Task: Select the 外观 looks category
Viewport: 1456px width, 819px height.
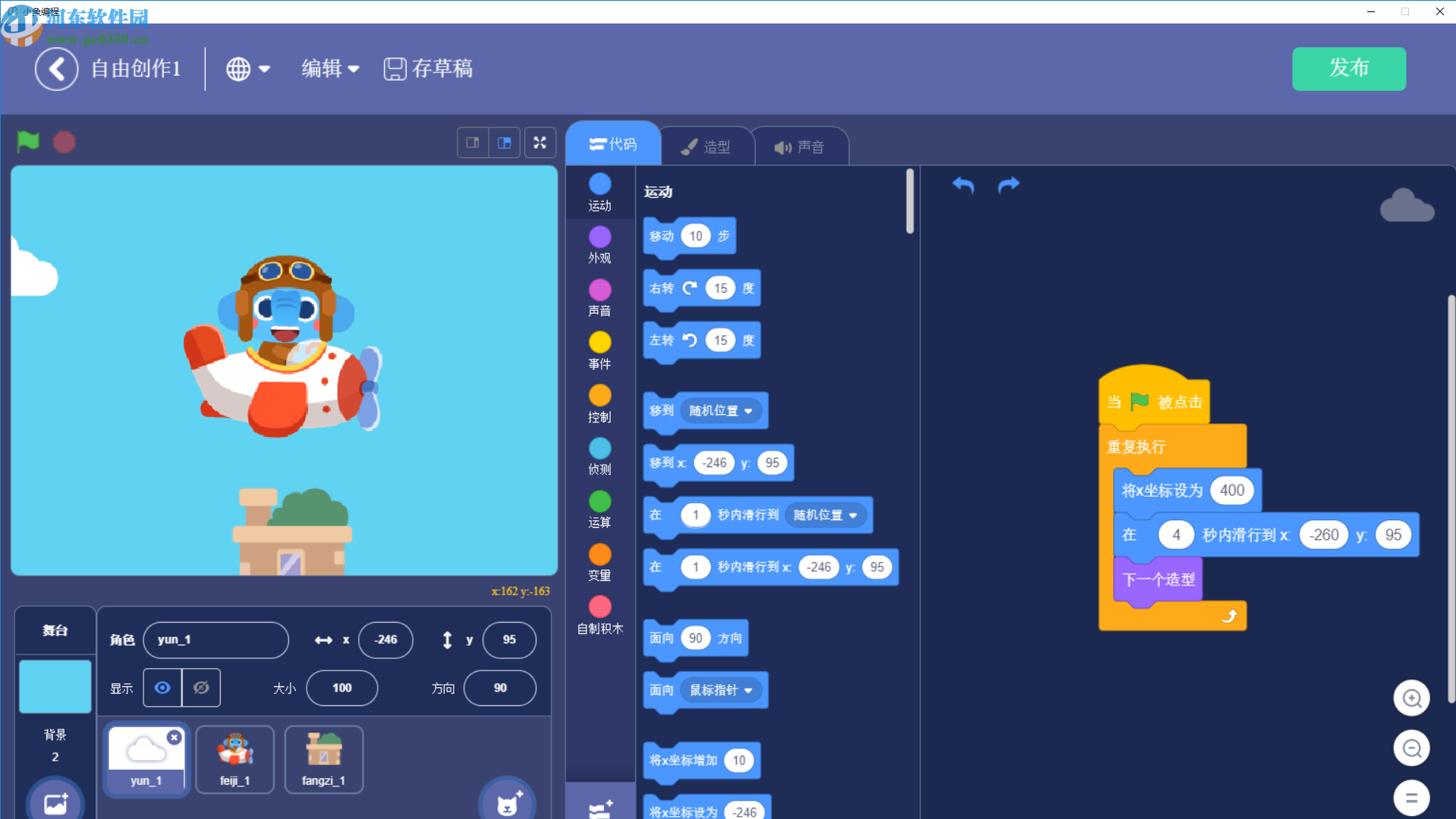Action: pyautogui.click(x=599, y=245)
